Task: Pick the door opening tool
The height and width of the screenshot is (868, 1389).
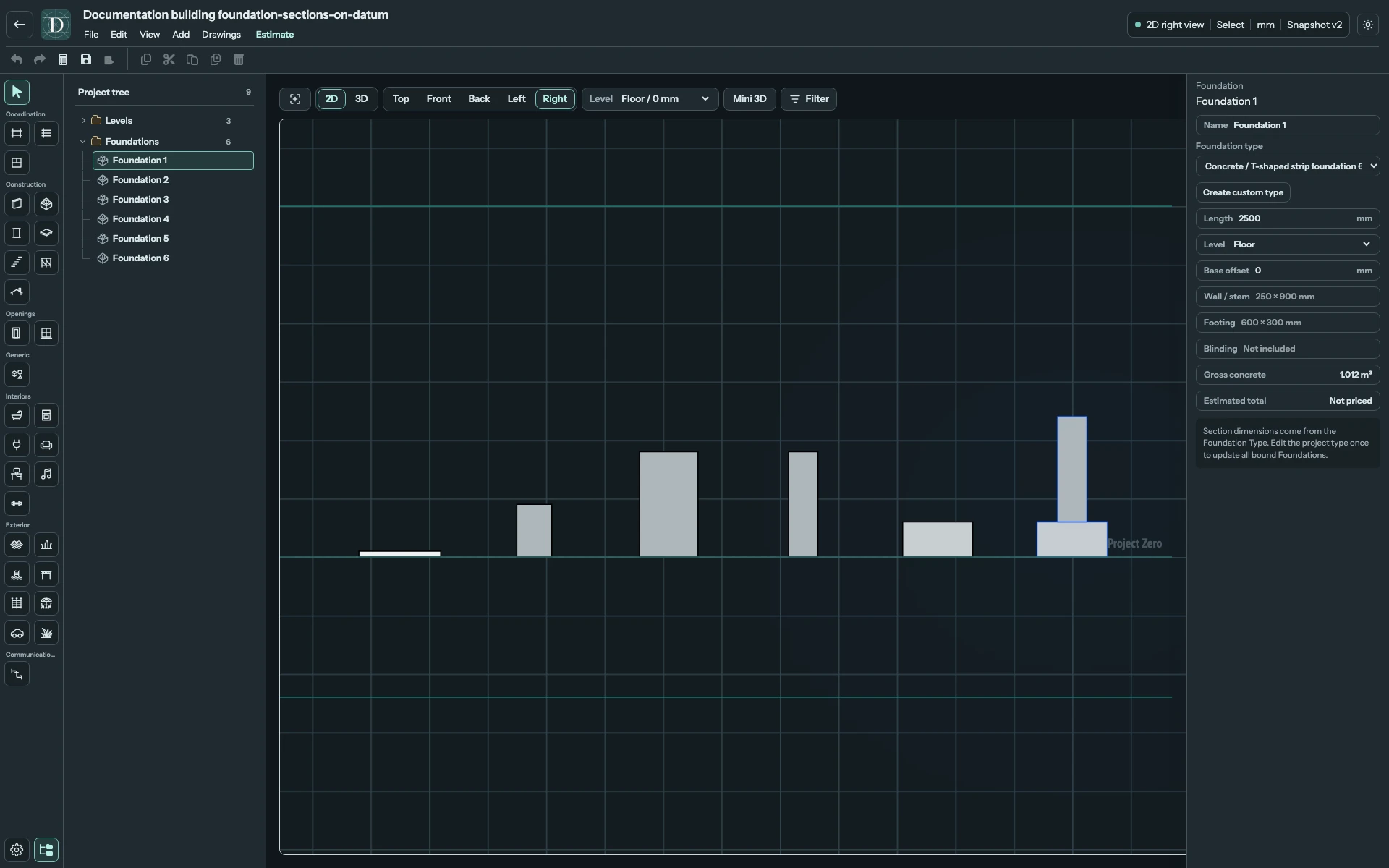Action: tap(17, 333)
